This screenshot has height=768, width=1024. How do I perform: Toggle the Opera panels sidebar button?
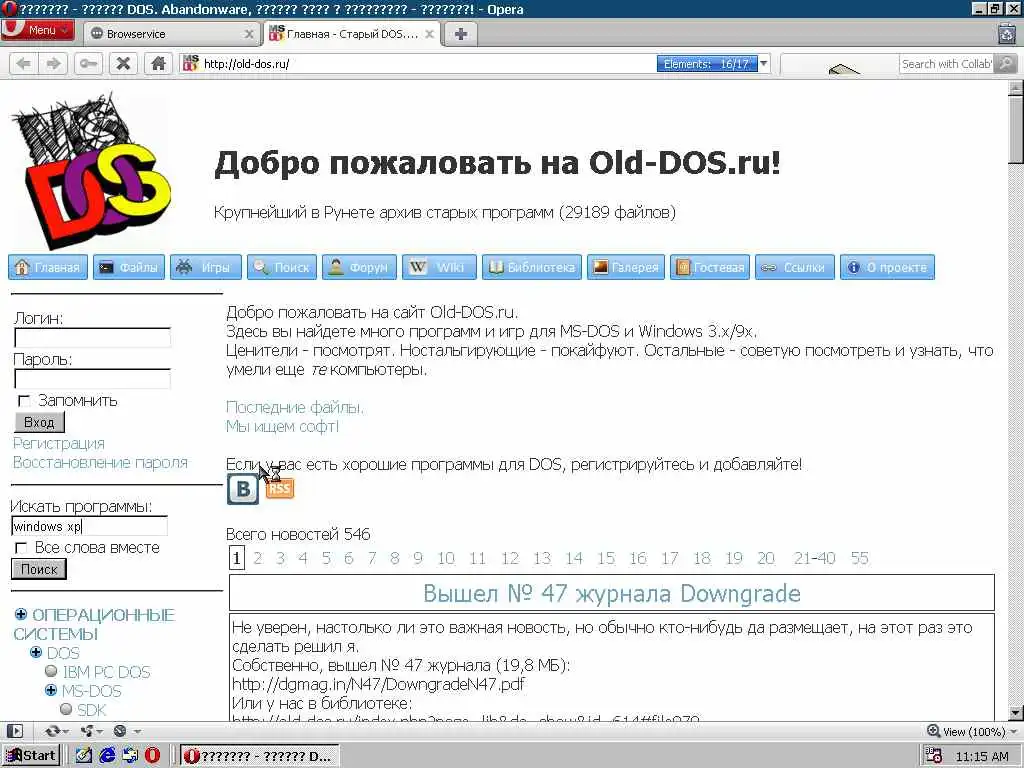[x=15, y=731]
